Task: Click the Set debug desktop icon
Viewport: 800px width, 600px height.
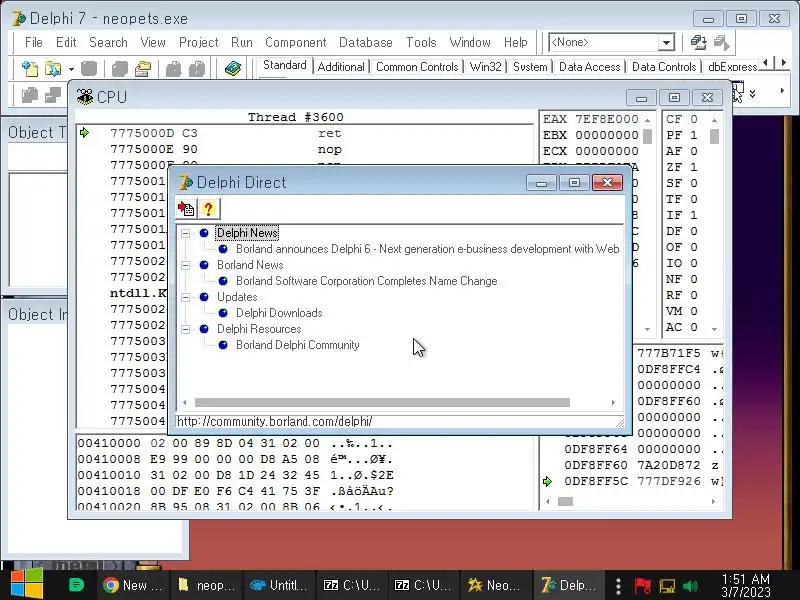Action: (721, 42)
